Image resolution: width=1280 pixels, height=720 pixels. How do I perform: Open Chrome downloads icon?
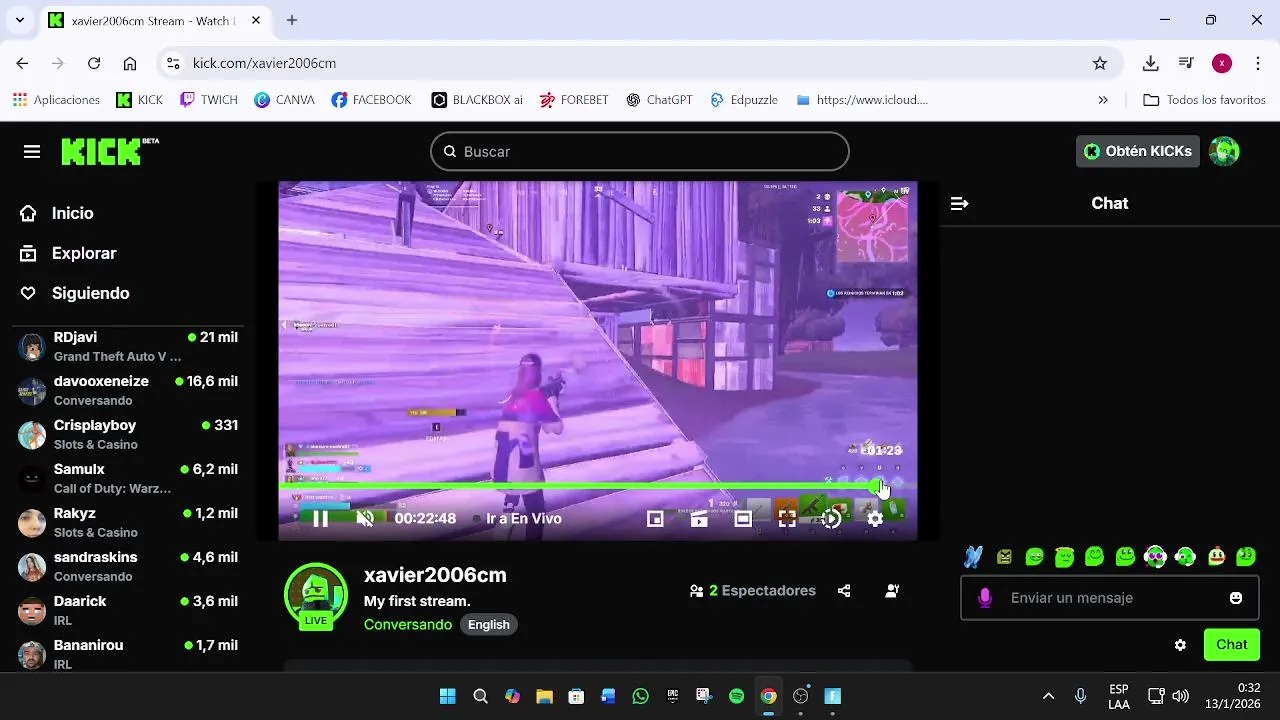click(1151, 63)
